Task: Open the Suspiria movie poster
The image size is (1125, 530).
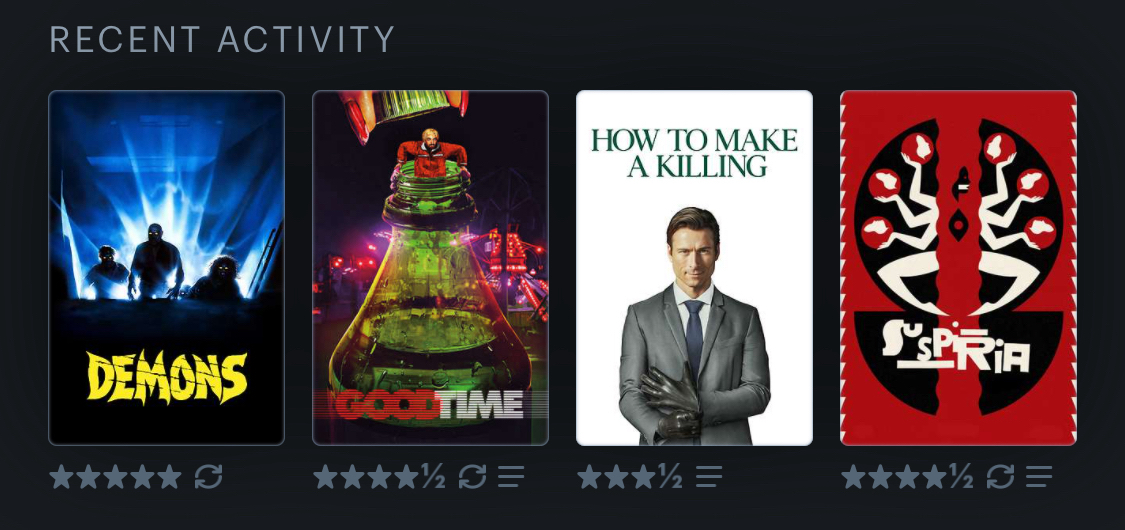Action: [959, 268]
